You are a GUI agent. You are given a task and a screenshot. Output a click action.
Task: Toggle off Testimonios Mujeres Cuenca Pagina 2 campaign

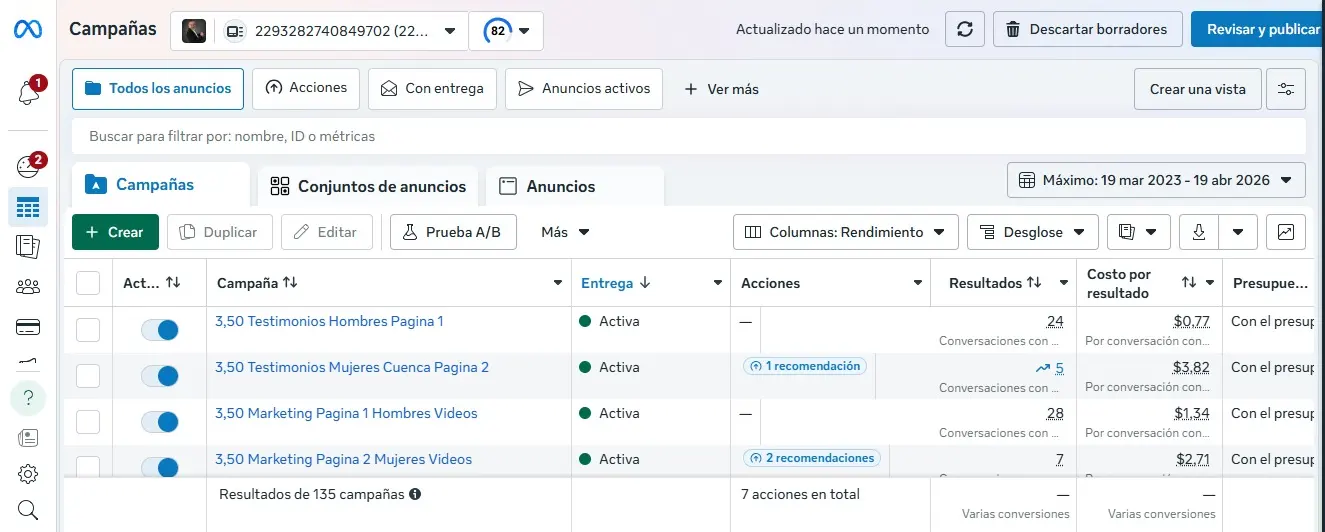[x=160, y=376]
